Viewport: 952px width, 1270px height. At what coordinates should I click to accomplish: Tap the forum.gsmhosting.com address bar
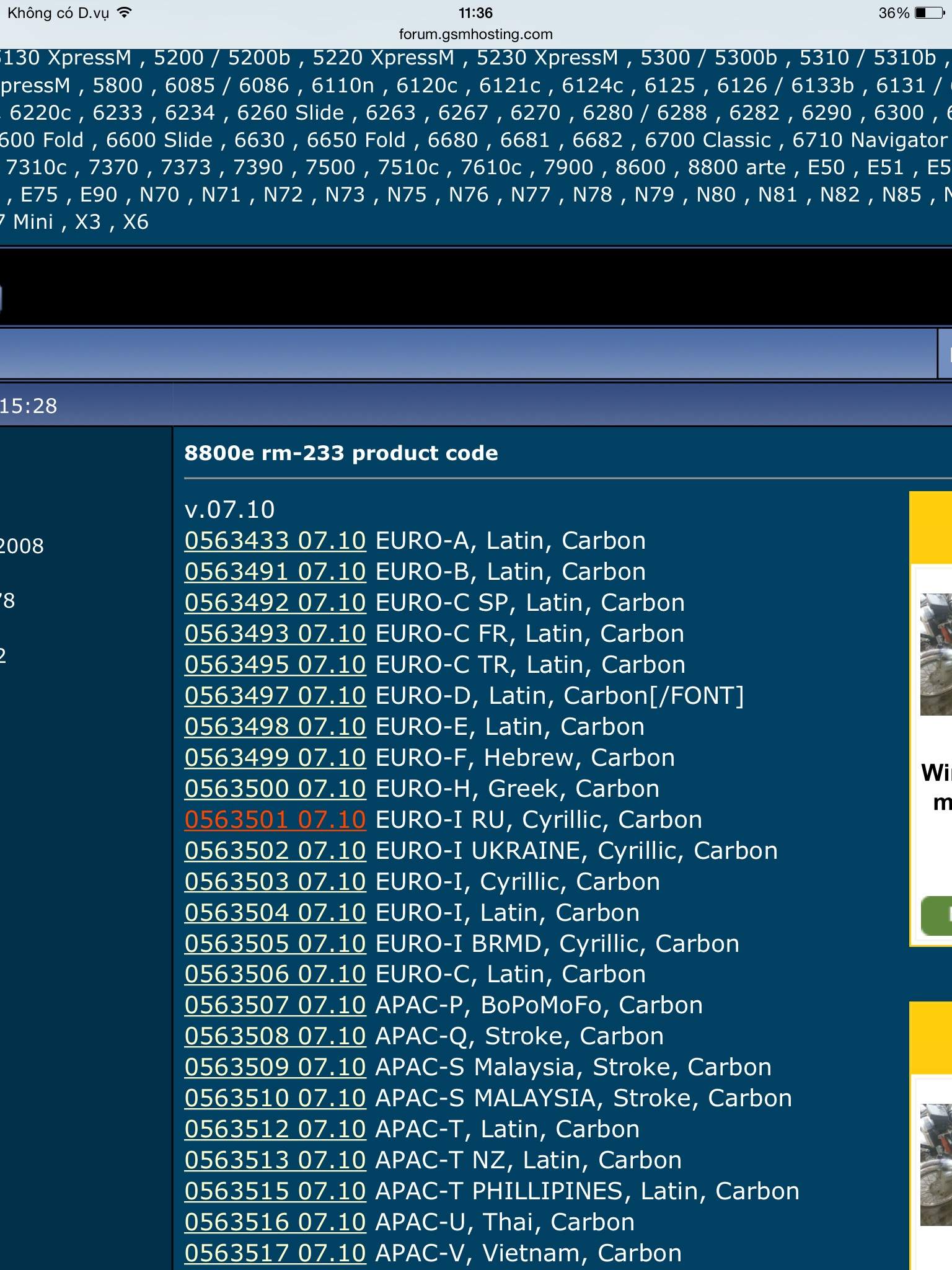point(475,34)
